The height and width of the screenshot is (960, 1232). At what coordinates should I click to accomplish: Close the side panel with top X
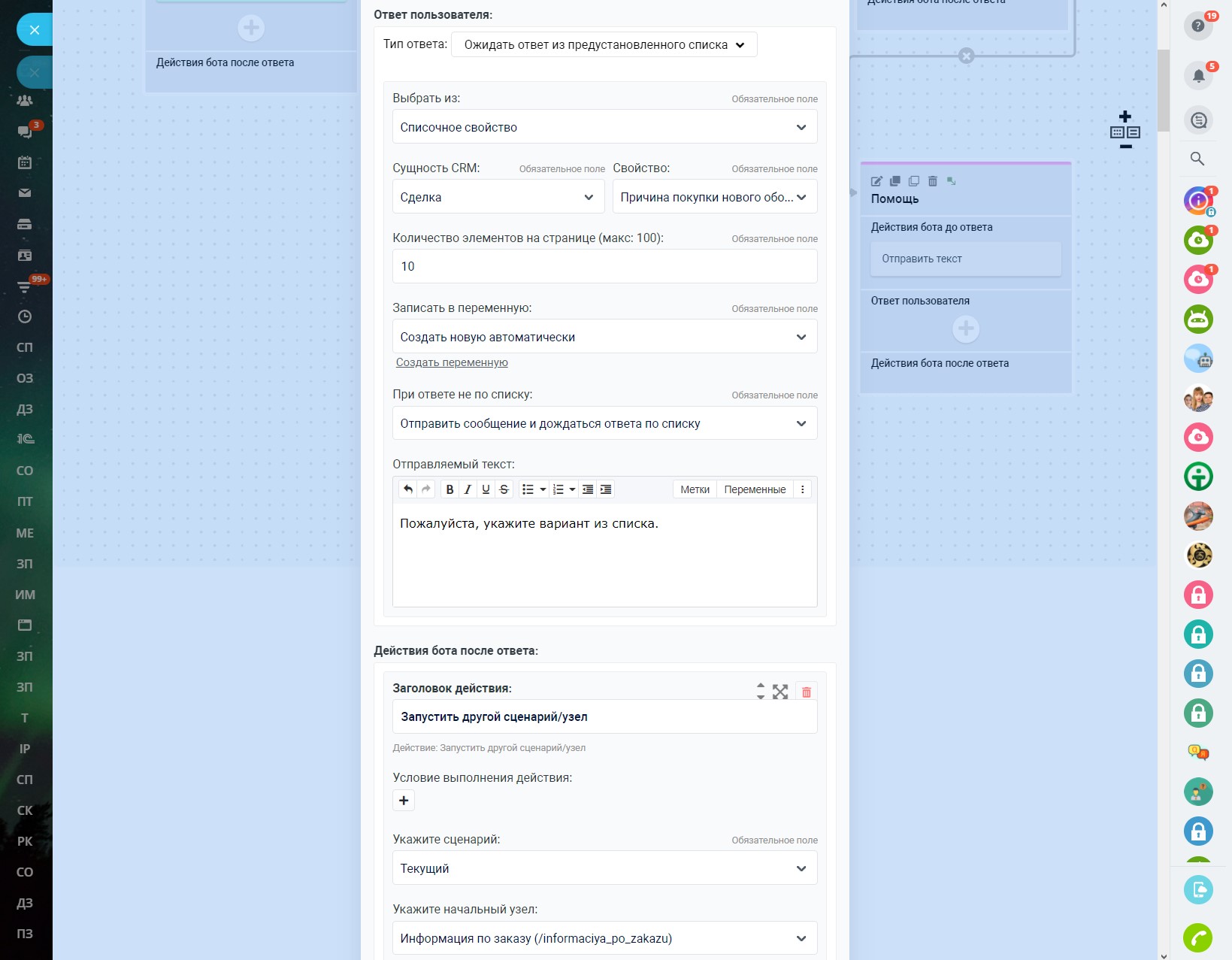click(35, 30)
